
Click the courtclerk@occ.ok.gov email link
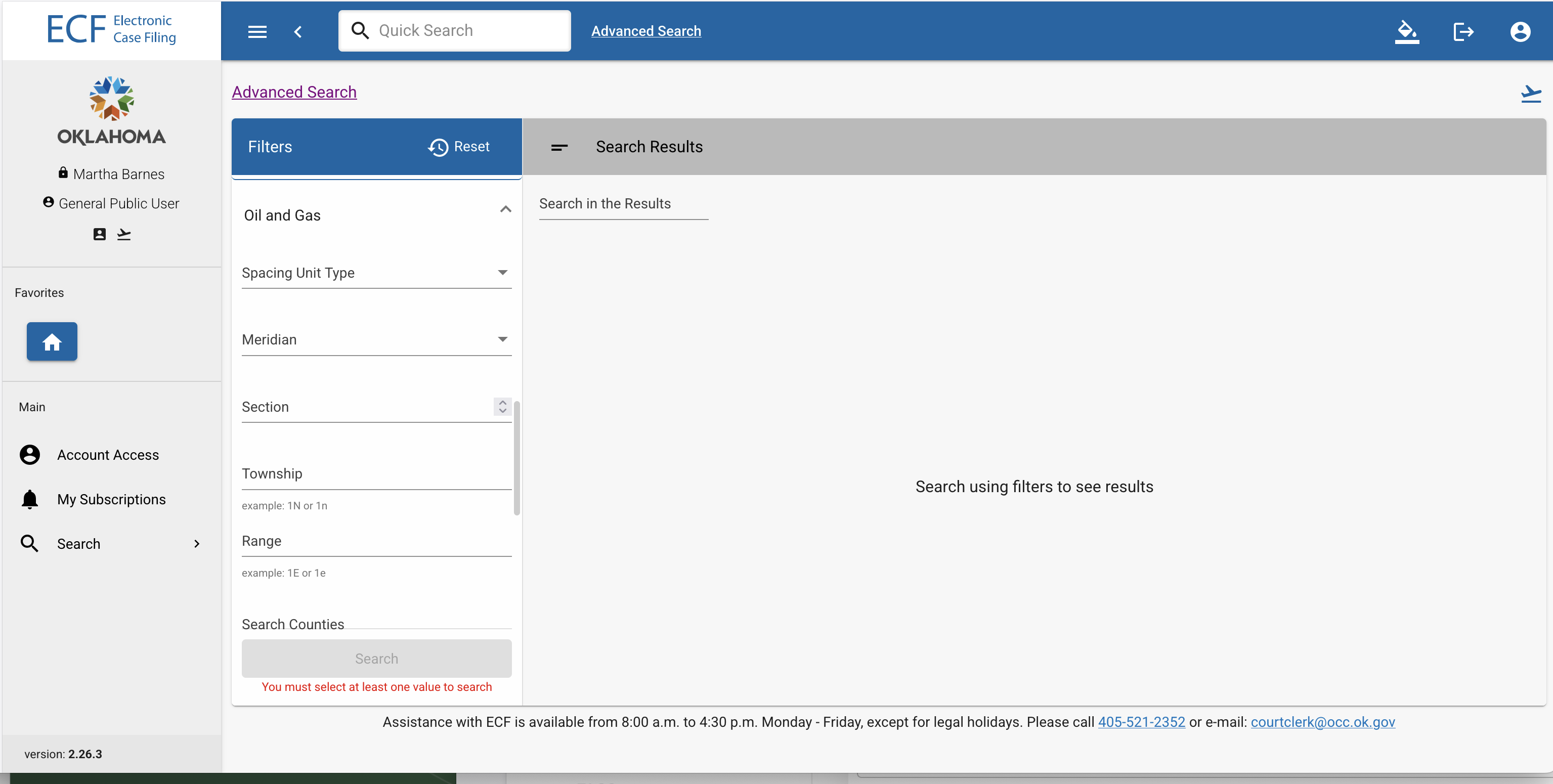[x=1323, y=722]
